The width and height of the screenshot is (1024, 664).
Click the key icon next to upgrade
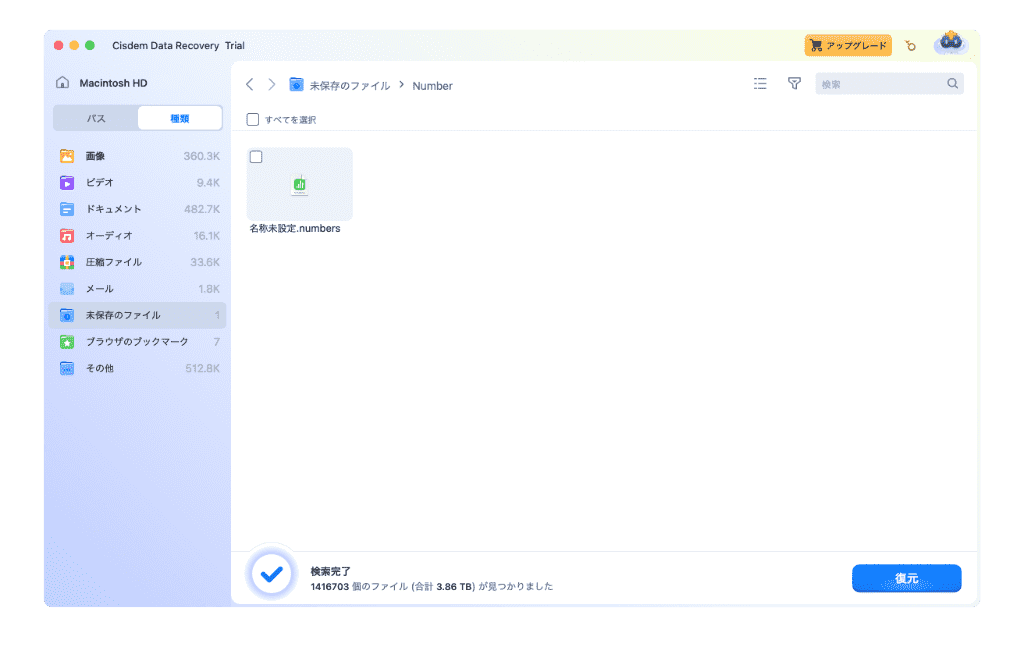pyautogui.click(x=910, y=46)
